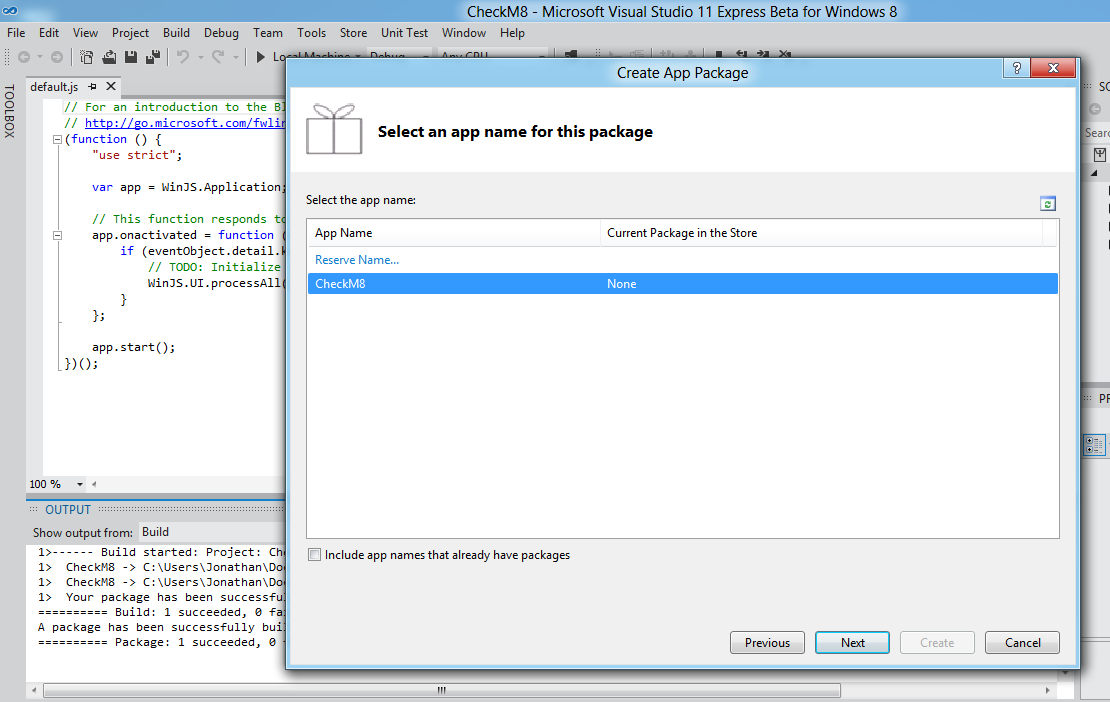Open help with the dialog's question mark
1110x702 pixels.
pos(1017,68)
